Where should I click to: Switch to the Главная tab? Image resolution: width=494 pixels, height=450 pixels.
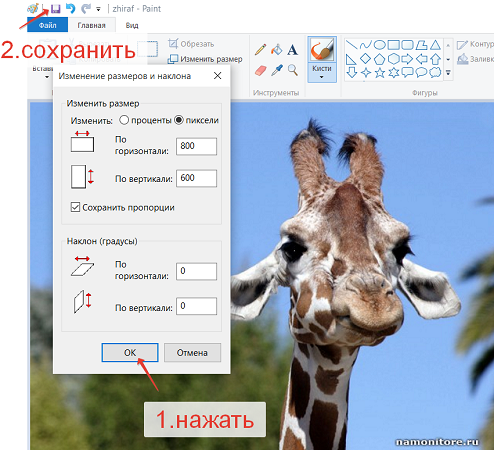[91, 25]
